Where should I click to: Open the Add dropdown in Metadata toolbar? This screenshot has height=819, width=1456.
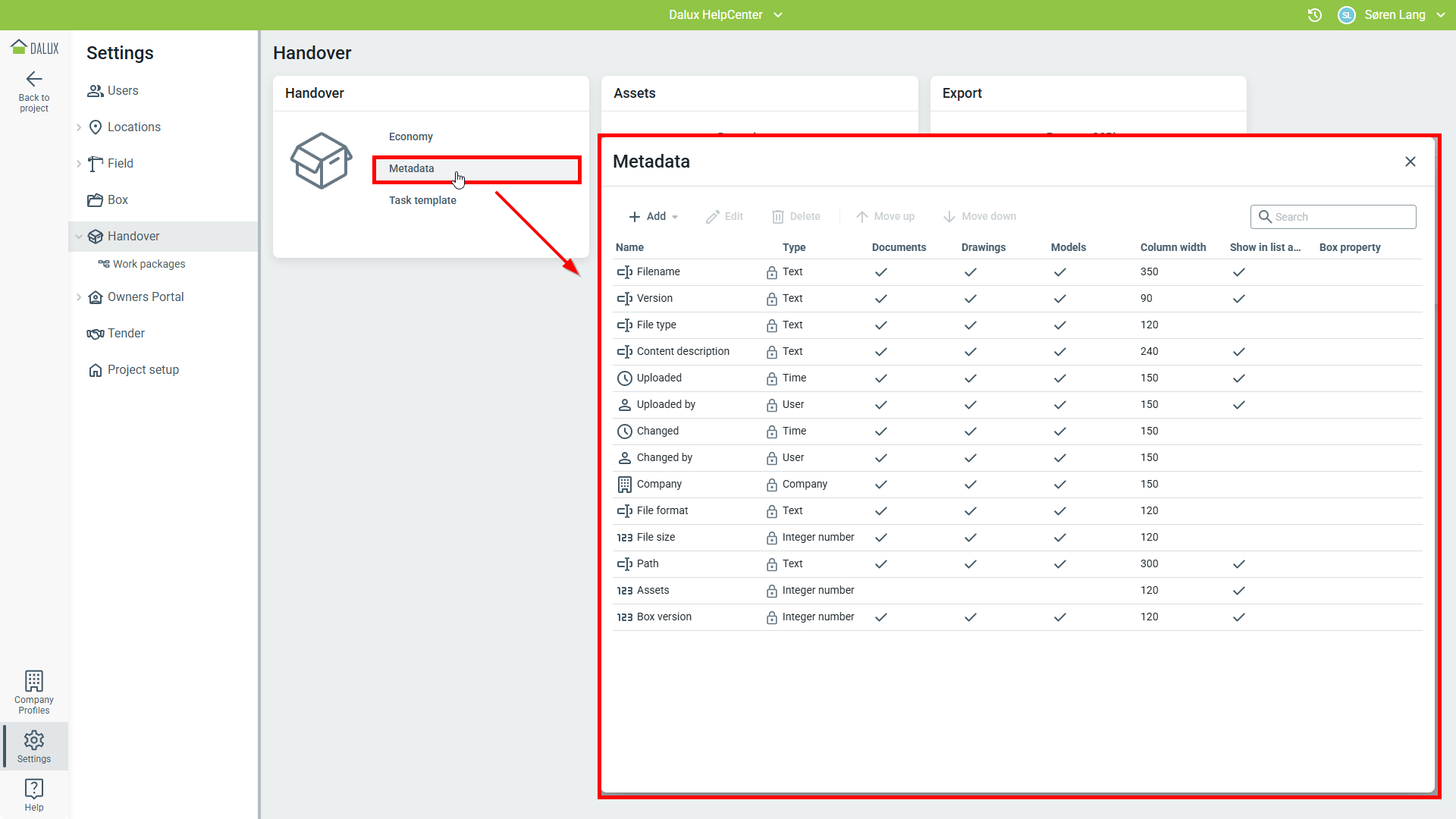point(654,217)
